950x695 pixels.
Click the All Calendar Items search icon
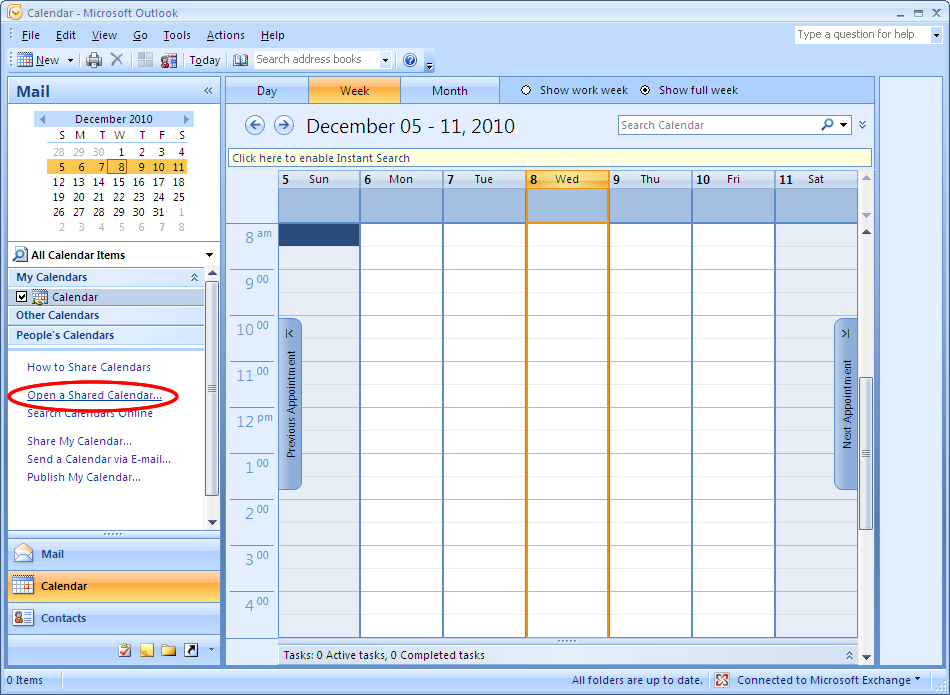tap(20, 254)
